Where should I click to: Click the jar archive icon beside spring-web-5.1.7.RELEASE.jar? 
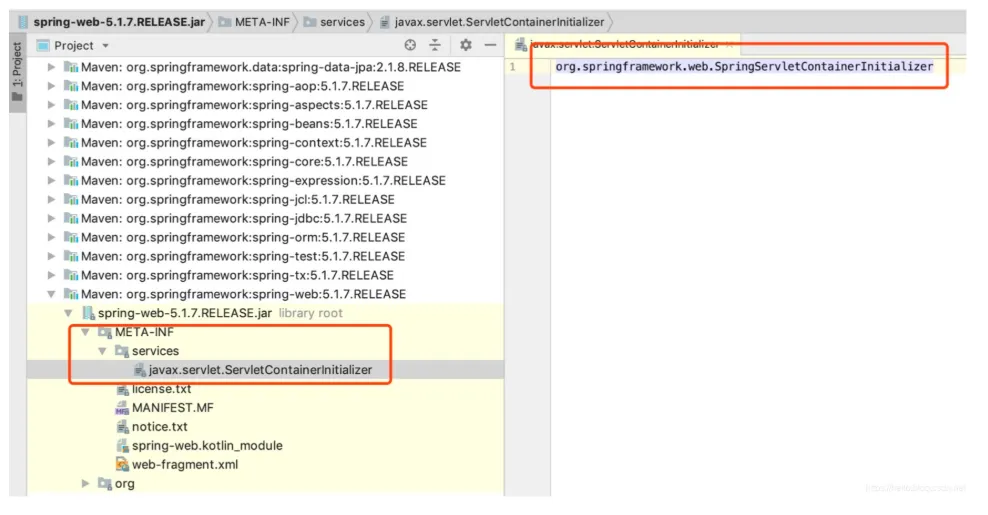click(88, 313)
